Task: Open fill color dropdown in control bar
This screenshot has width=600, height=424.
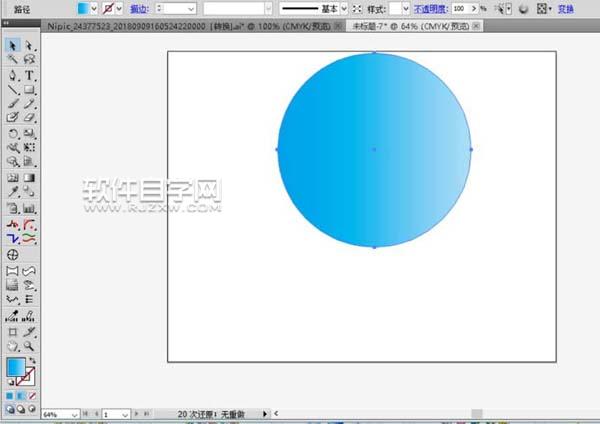Action: tap(94, 8)
